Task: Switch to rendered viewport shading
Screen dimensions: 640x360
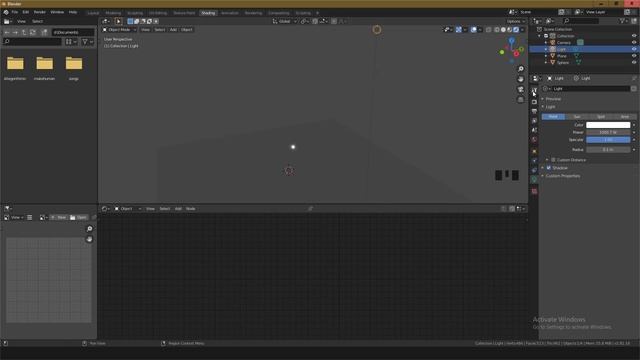Action: tap(516, 30)
